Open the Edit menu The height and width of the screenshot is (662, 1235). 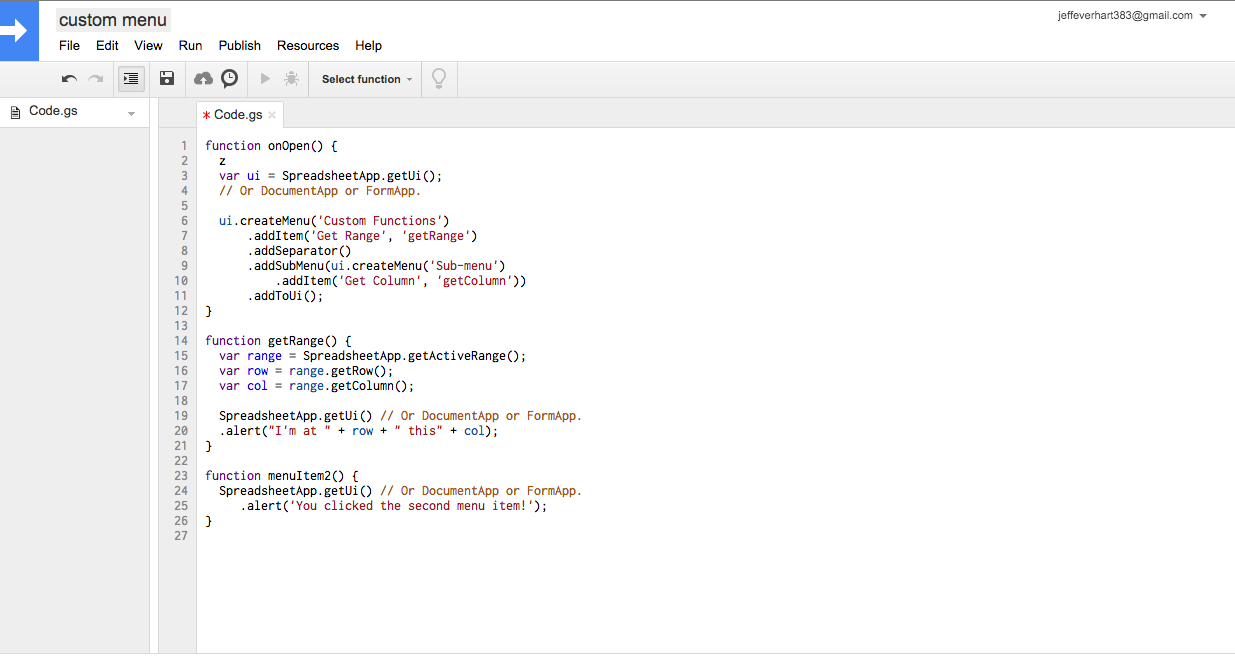point(107,46)
